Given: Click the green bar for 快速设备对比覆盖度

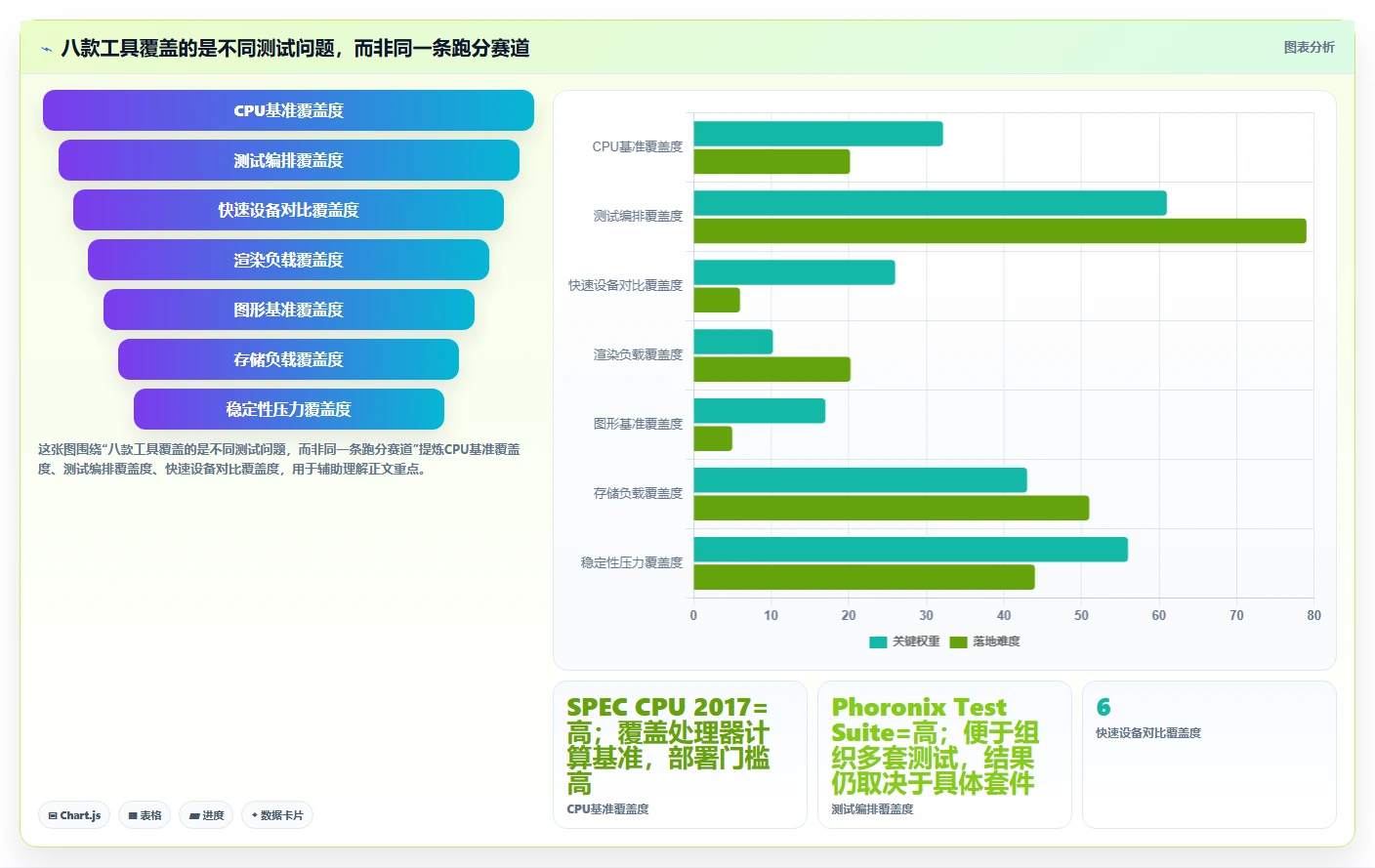Looking at the screenshot, I should coord(717,300).
